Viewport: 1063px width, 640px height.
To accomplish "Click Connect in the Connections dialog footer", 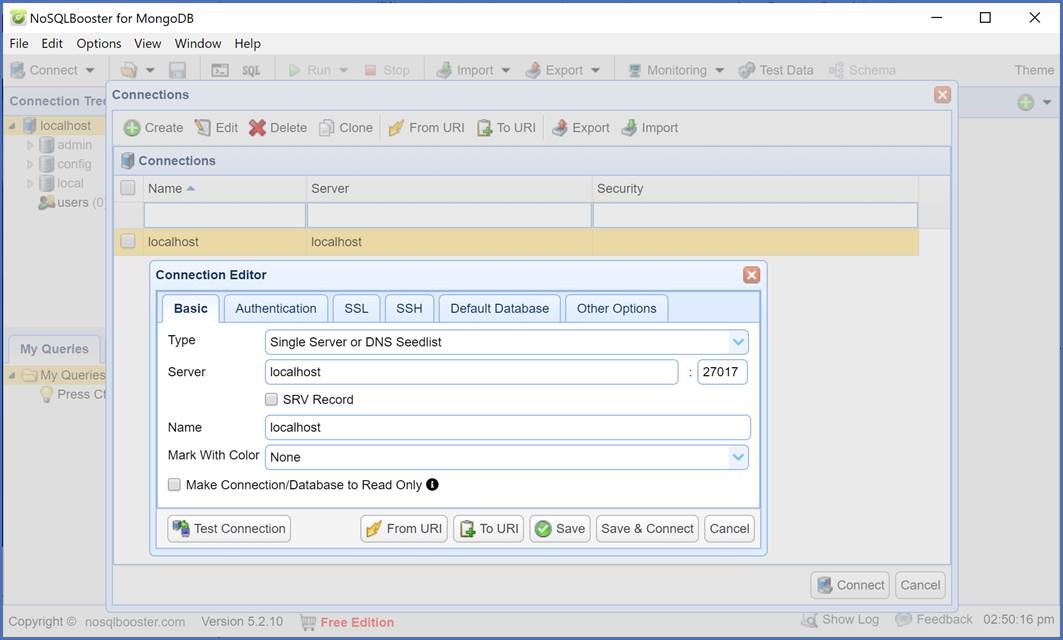I will point(850,585).
